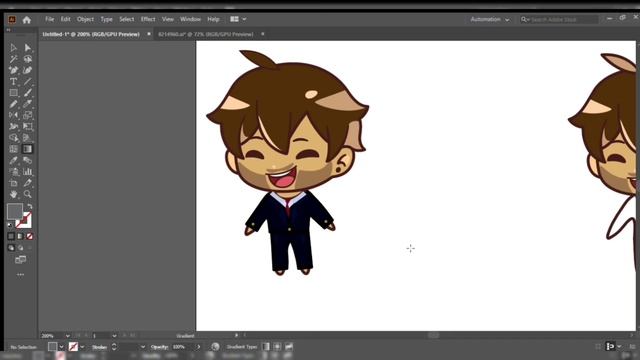Screen dimensions: 640x360
Task: Choose Linear Gradient type
Action: (x=266, y=347)
